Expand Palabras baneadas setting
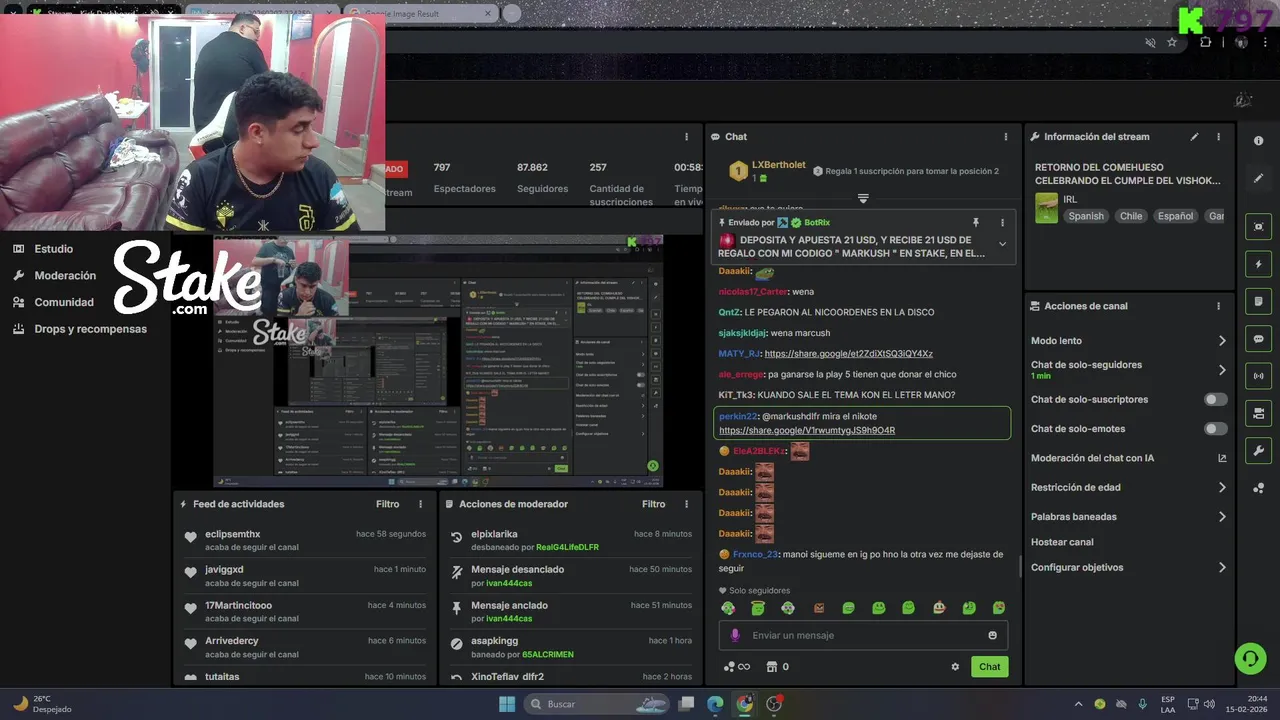The width and height of the screenshot is (1280, 720). coord(1222,517)
